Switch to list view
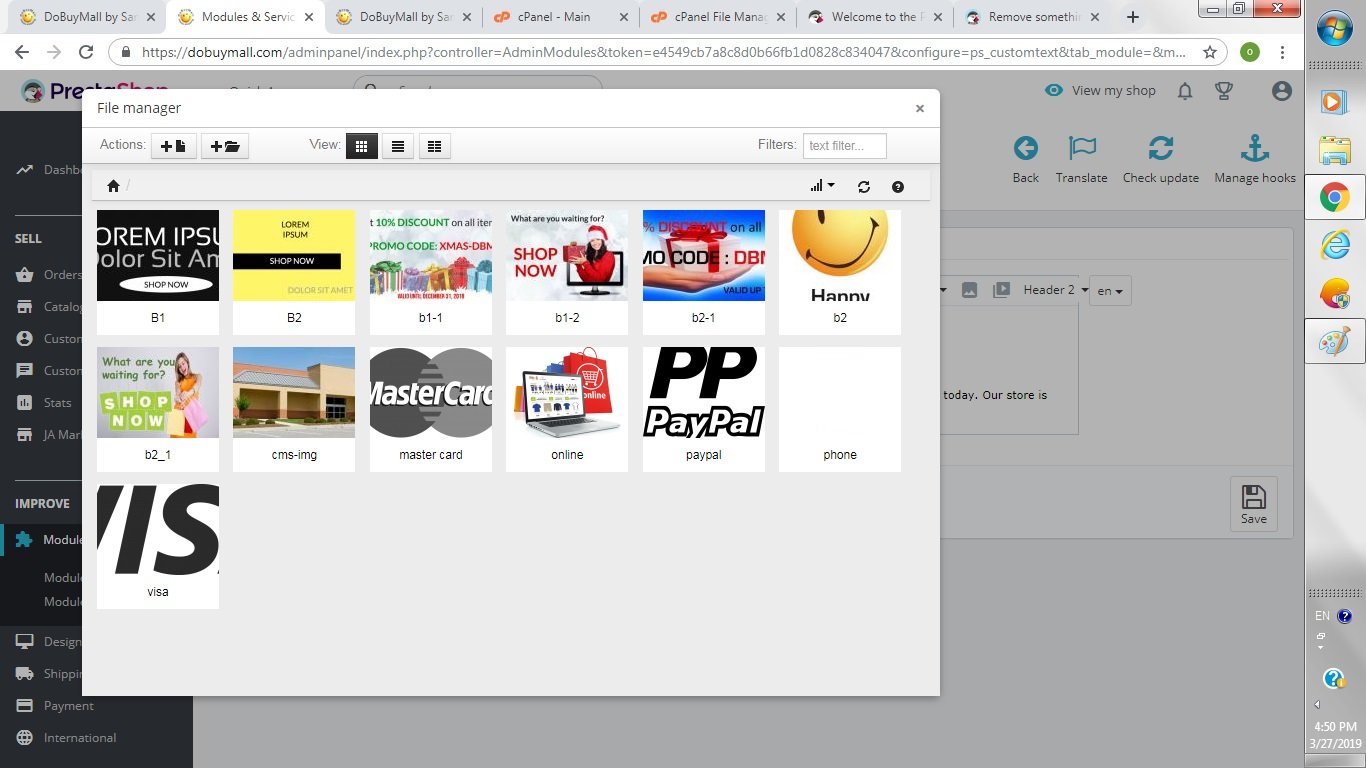The width and height of the screenshot is (1366, 768). pos(398,146)
